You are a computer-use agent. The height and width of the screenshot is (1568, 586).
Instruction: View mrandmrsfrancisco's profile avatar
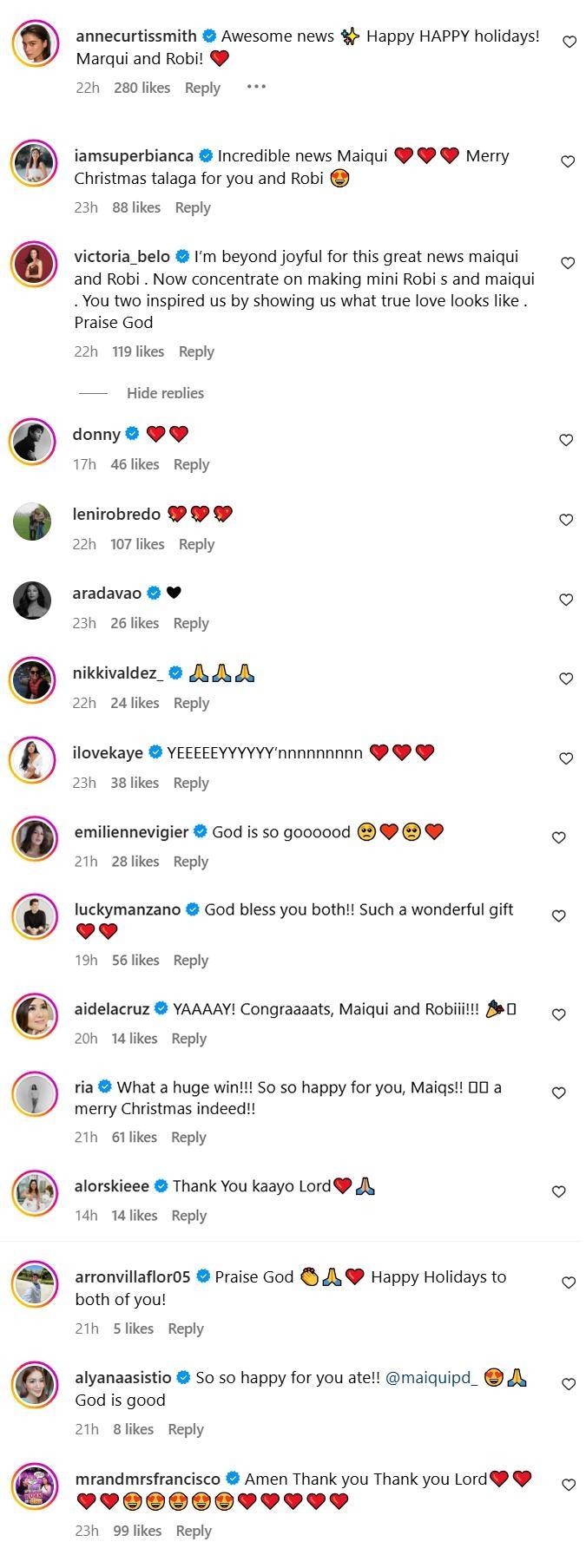pyautogui.click(x=36, y=1486)
